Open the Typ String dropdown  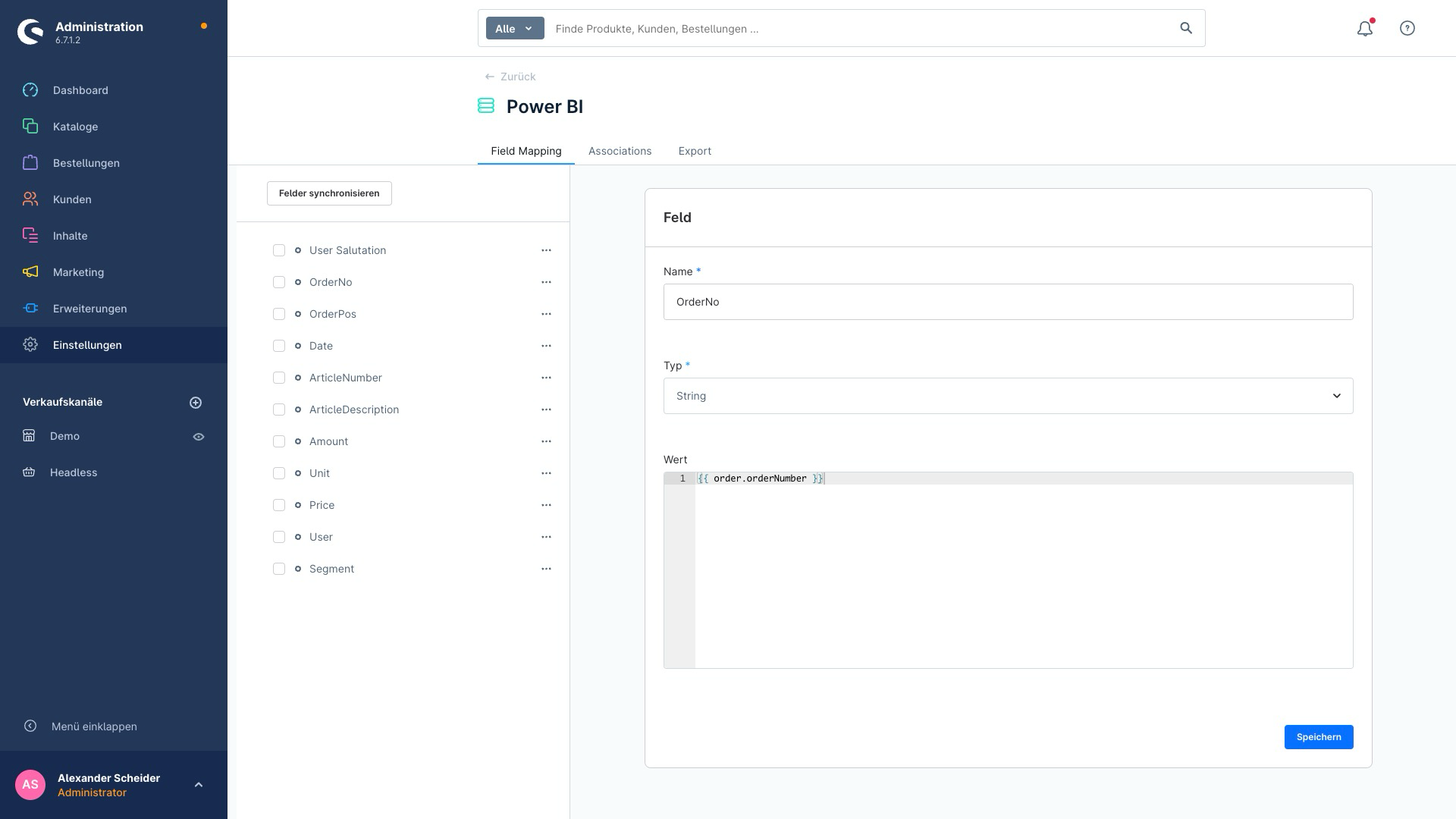click(1008, 396)
